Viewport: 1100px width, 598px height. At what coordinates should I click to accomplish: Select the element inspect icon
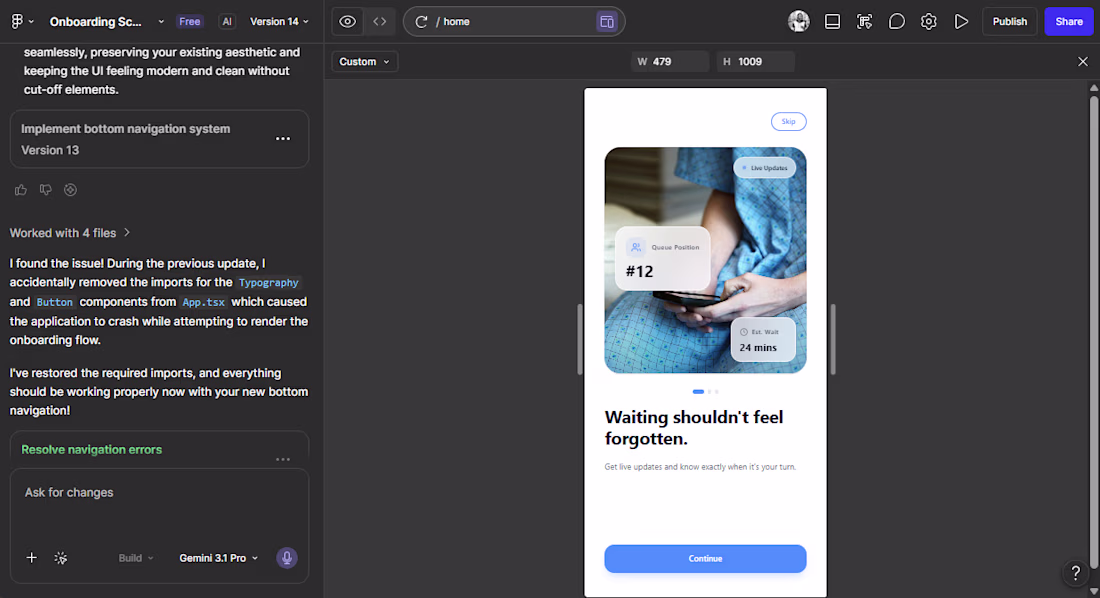point(864,22)
